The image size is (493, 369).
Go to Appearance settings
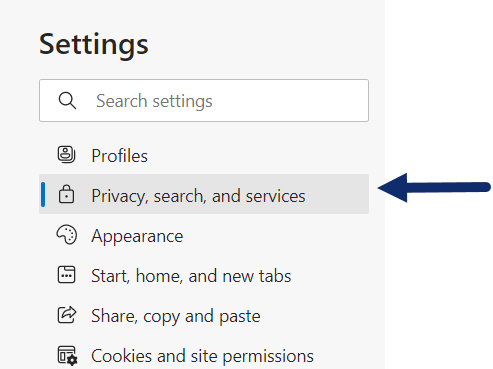coord(137,236)
